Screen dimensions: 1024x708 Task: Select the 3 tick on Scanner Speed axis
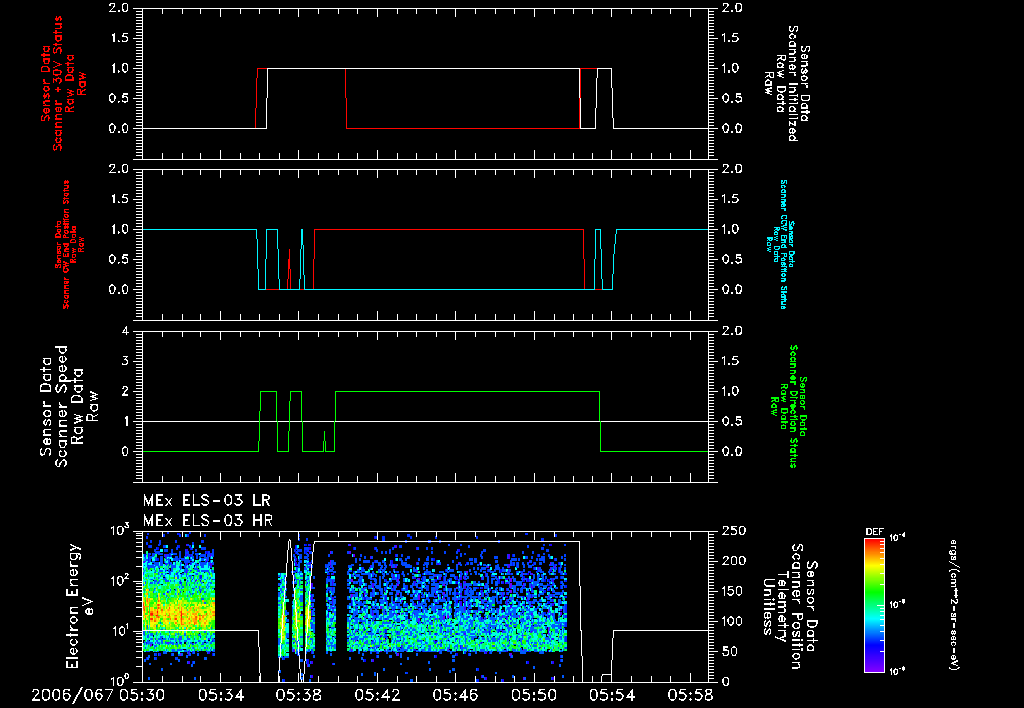point(125,361)
